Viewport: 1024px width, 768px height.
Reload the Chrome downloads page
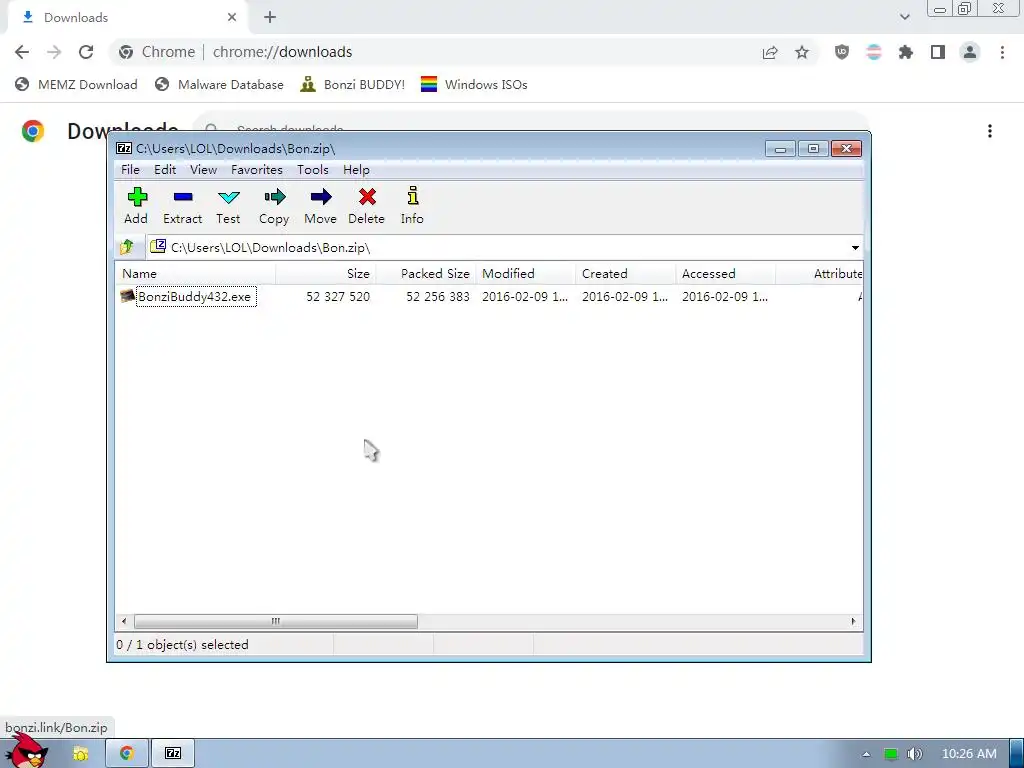click(x=86, y=52)
